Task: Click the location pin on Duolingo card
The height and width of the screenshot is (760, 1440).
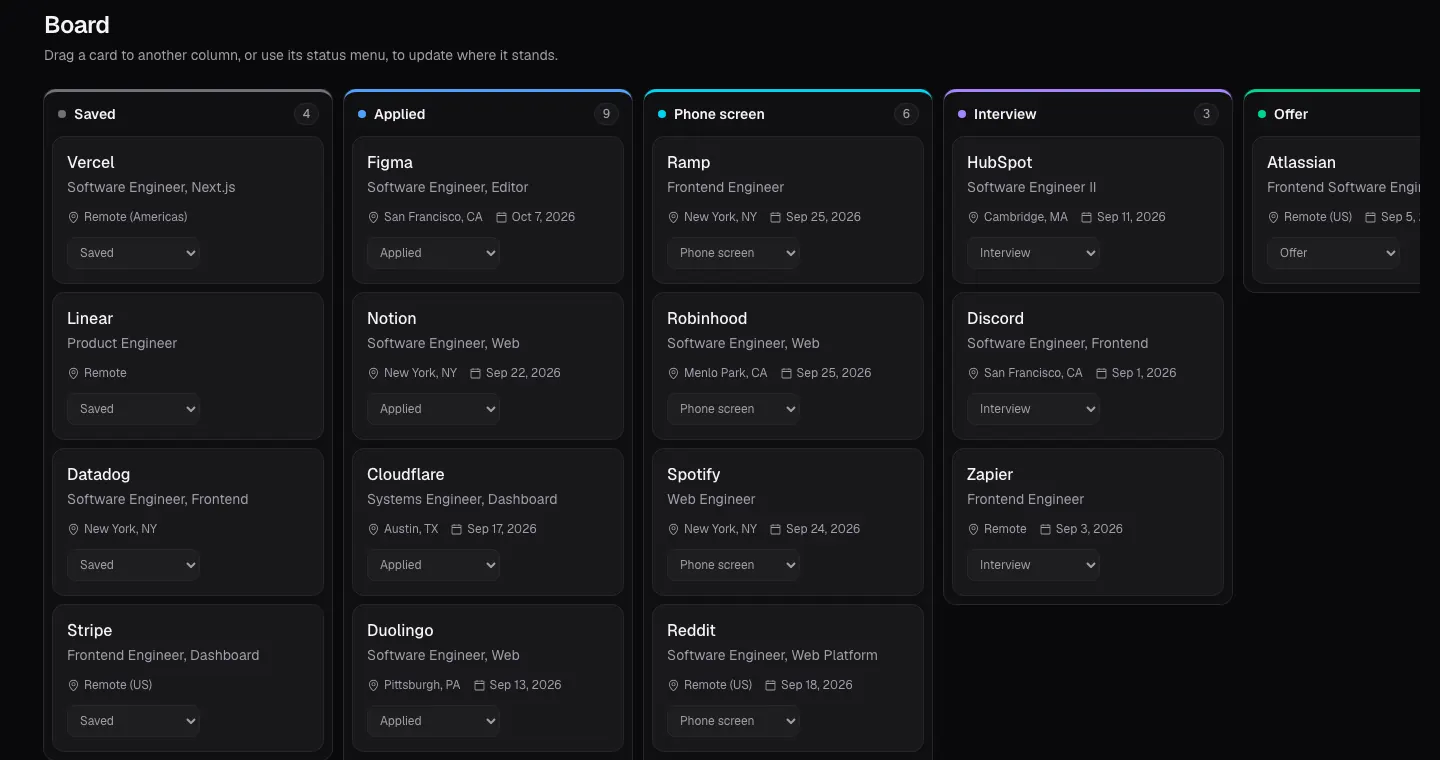Action: 373,685
